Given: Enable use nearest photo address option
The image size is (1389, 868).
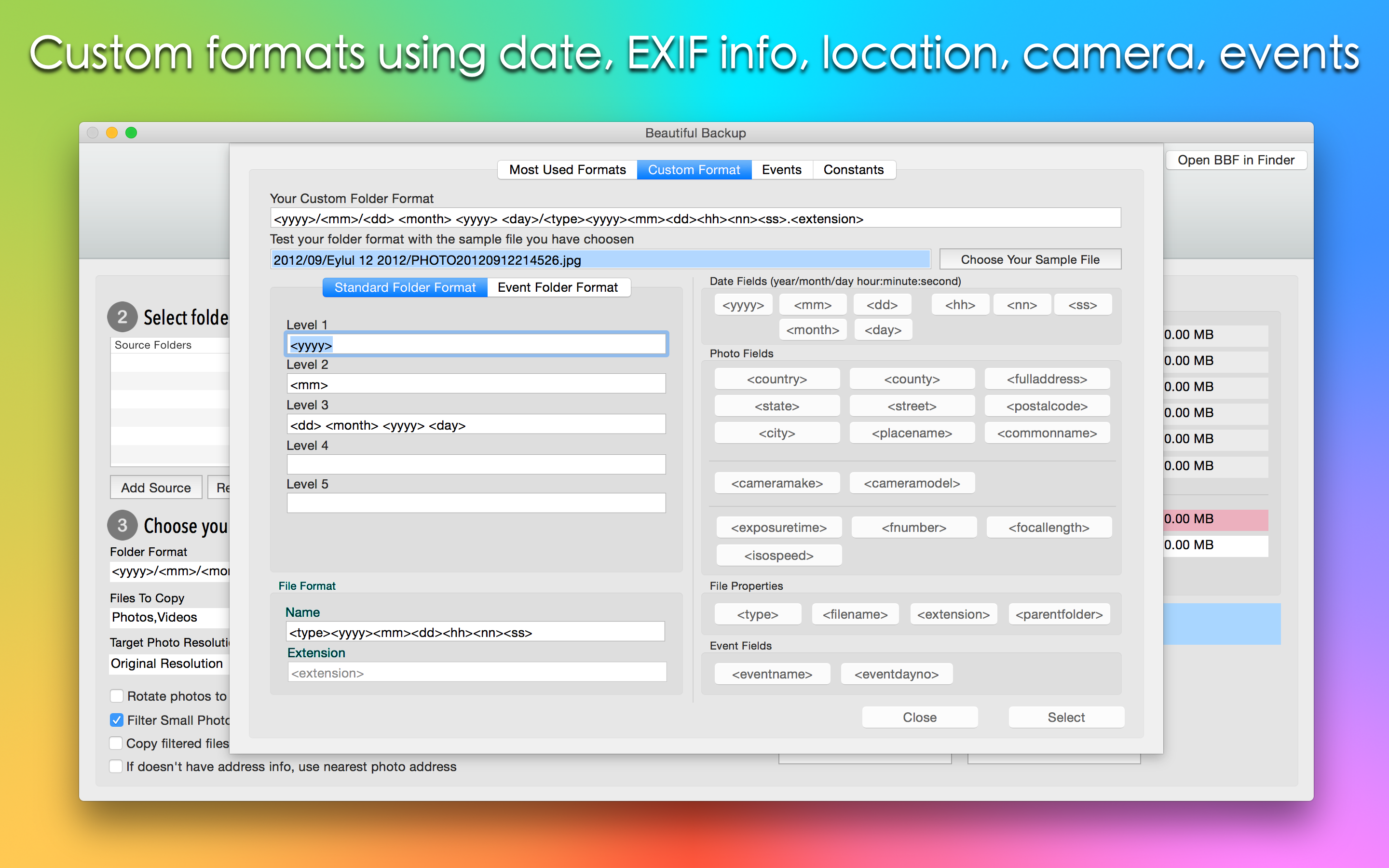Looking at the screenshot, I should coord(117,766).
